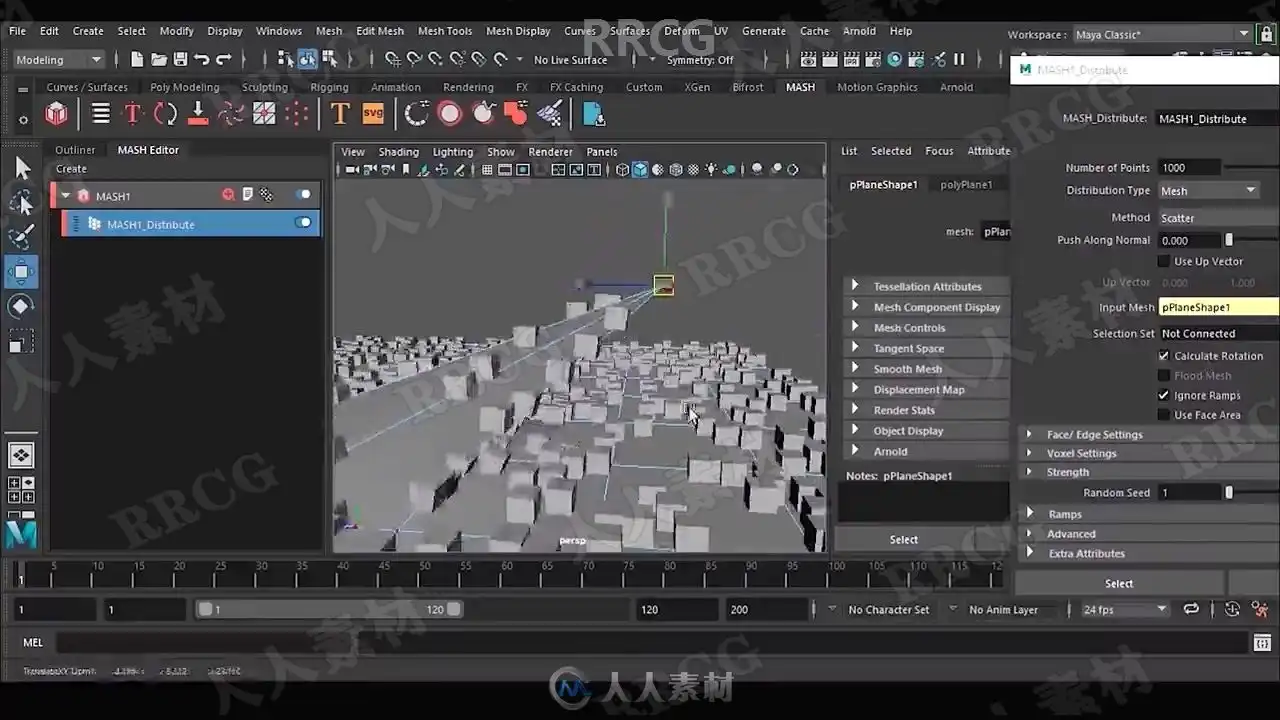This screenshot has height=720, width=1280.
Task: Click Select at the bottom of MASH1_Distribute window
Action: click(1119, 583)
